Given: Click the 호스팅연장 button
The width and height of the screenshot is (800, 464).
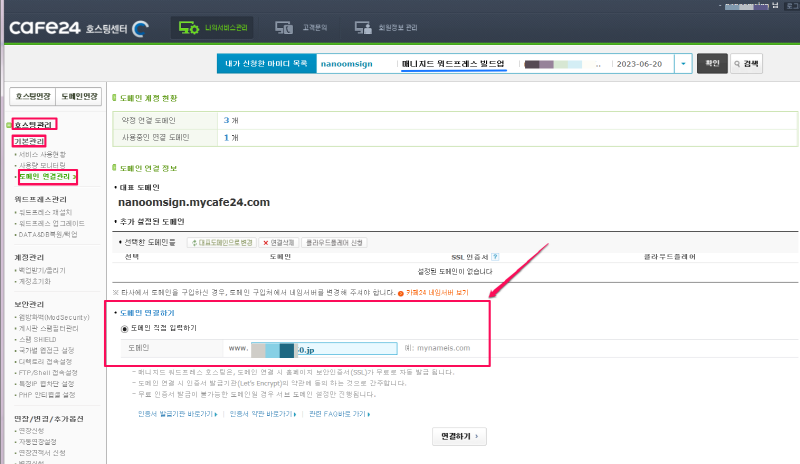Looking at the screenshot, I should click(32, 96).
